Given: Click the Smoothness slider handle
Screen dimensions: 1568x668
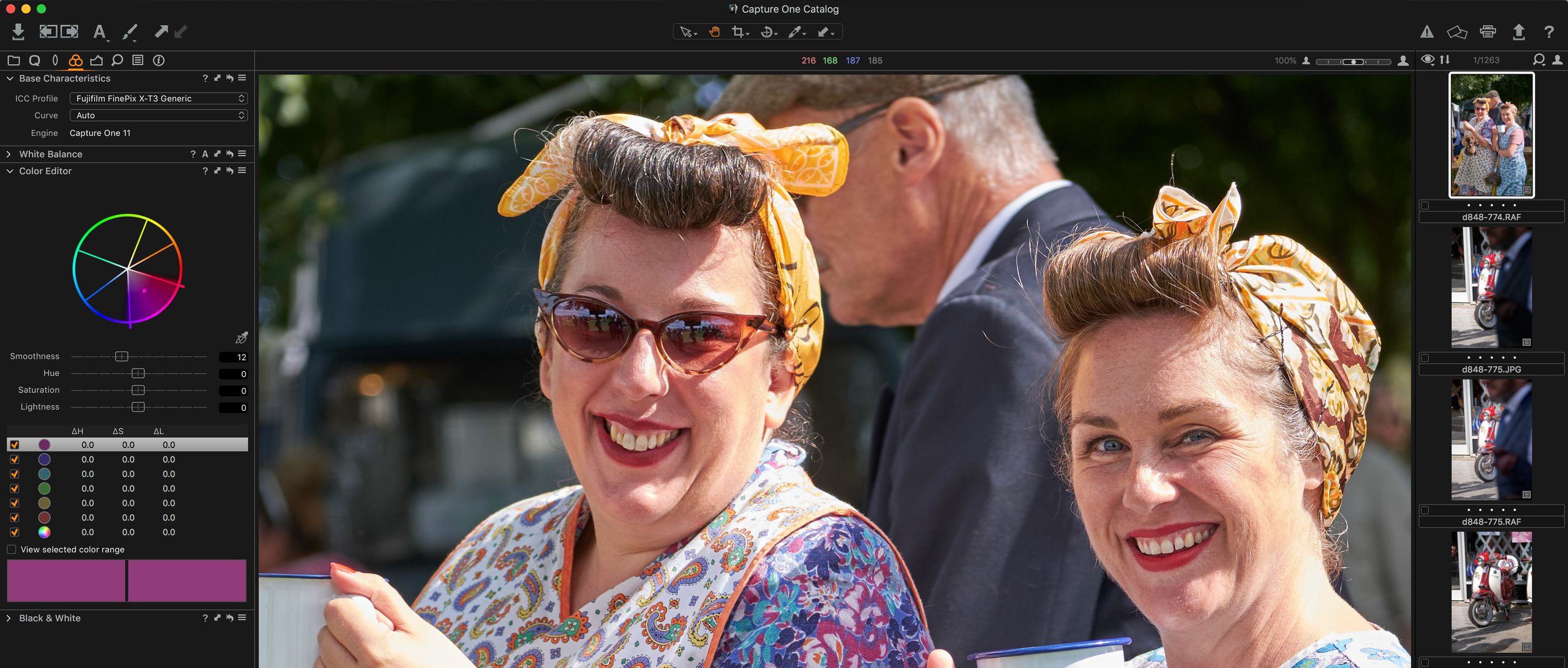Looking at the screenshot, I should point(121,356).
